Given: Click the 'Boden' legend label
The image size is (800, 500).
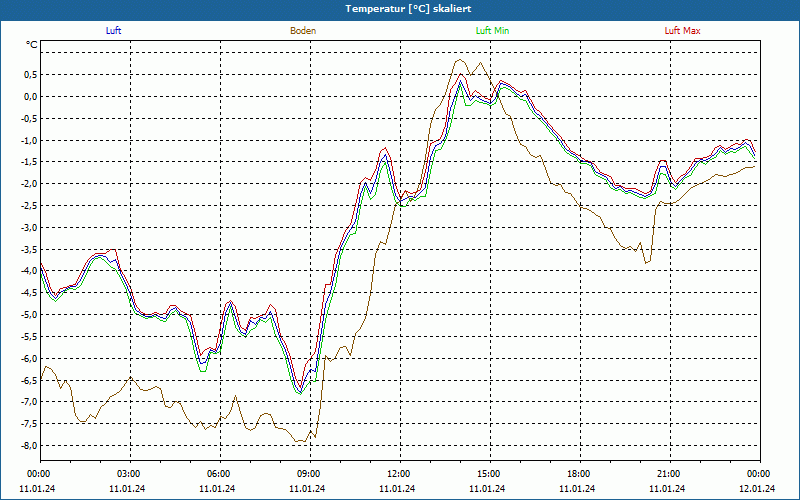Looking at the screenshot, I should point(303,31).
